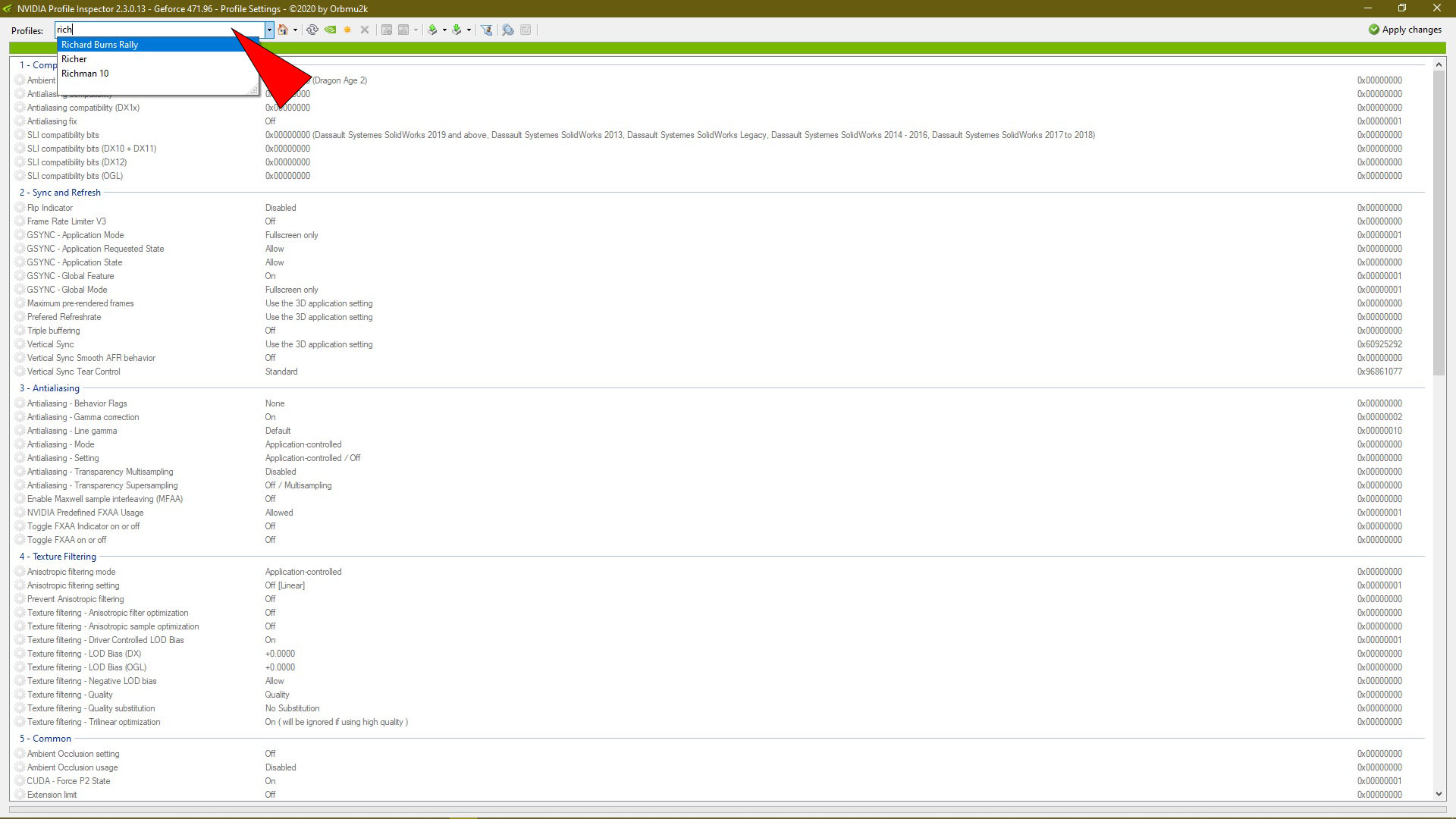Click value Fullscreen only for GSYNC - Application Mode

pos(292,235)
